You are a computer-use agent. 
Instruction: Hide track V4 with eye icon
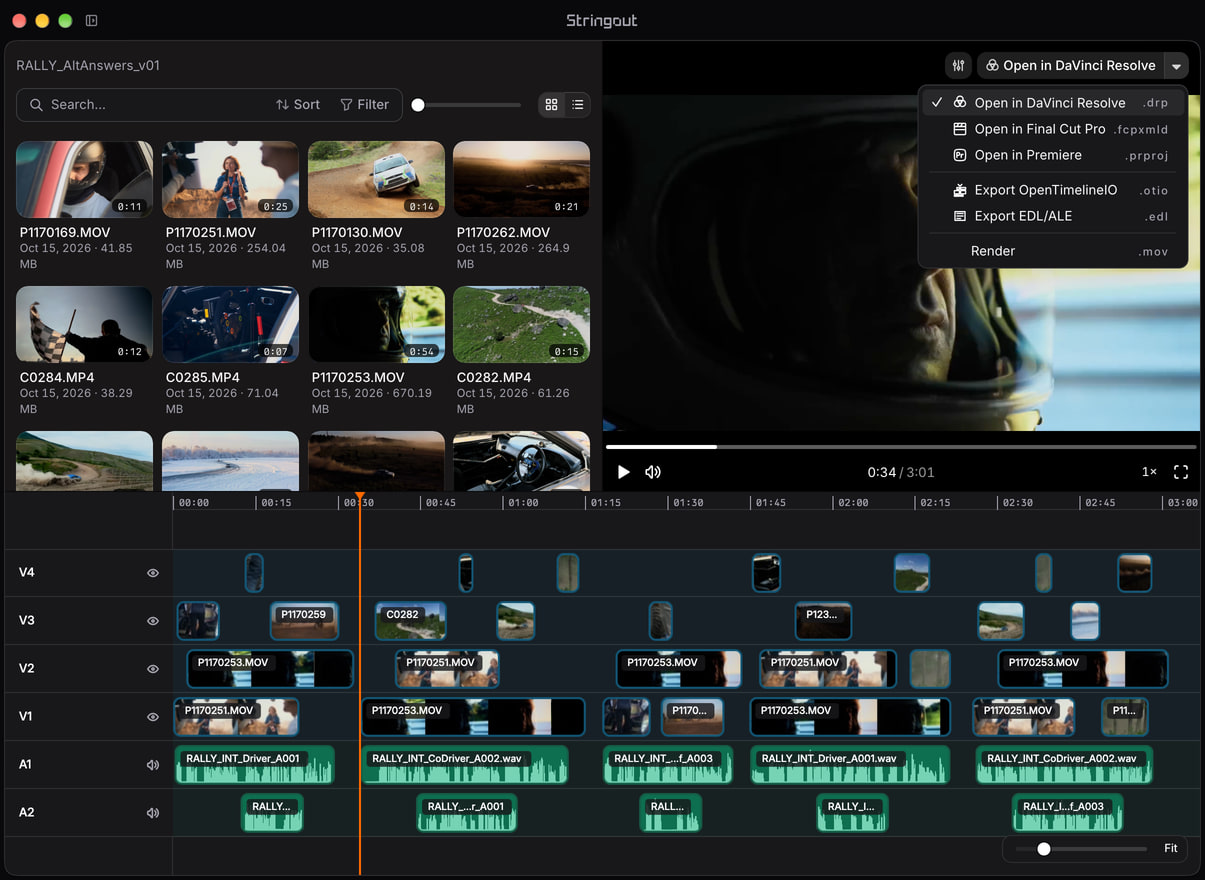tap(153, 573)
